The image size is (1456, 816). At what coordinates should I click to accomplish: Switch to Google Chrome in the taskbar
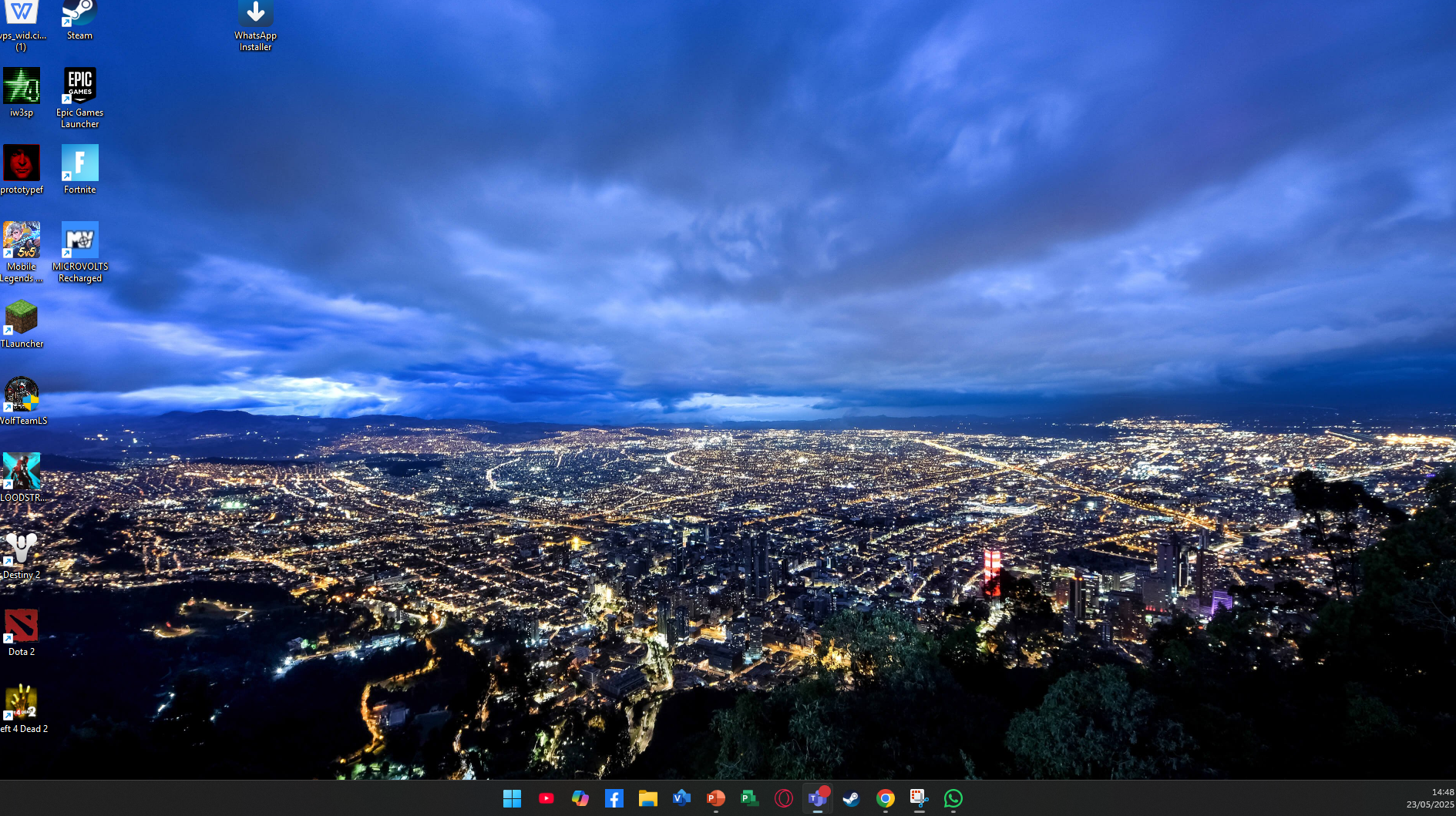point(885,798)
